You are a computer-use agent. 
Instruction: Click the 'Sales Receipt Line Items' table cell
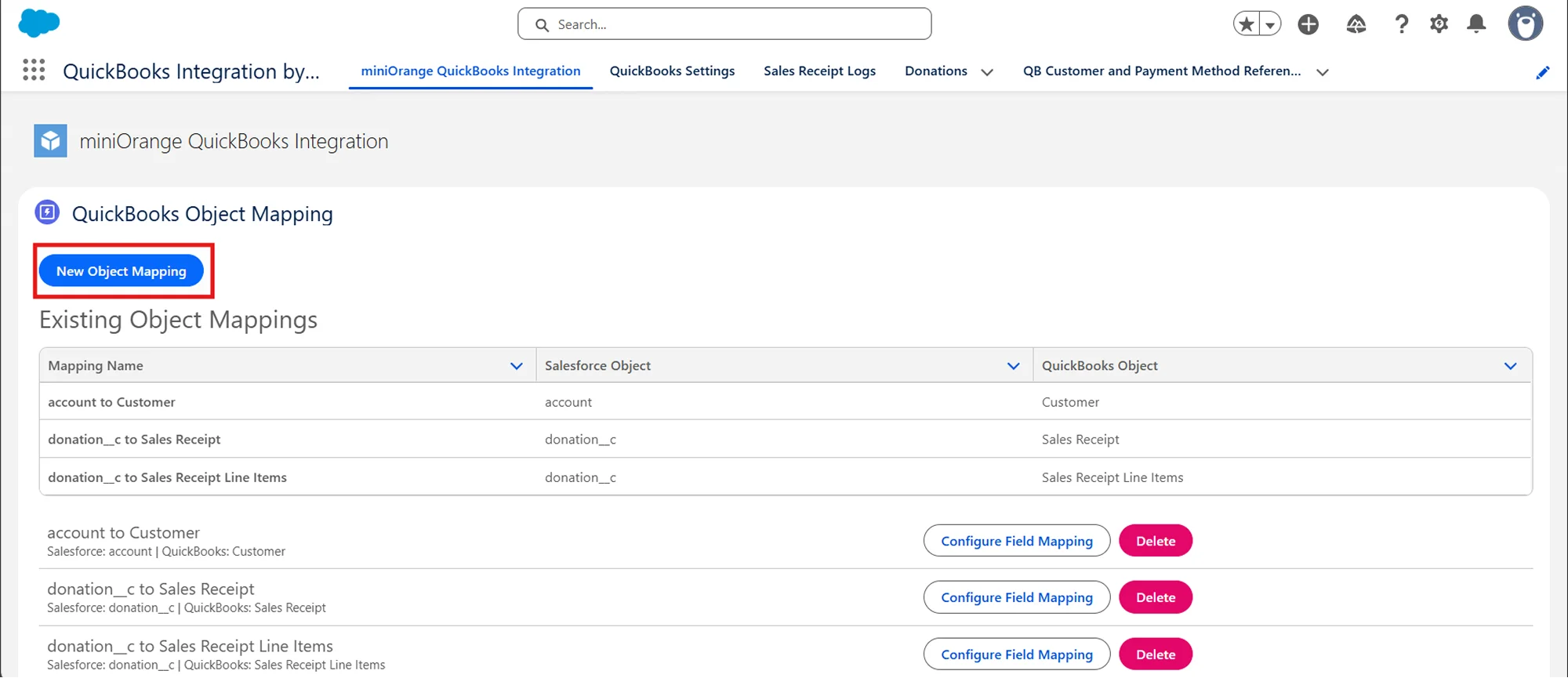[1112, 477]
